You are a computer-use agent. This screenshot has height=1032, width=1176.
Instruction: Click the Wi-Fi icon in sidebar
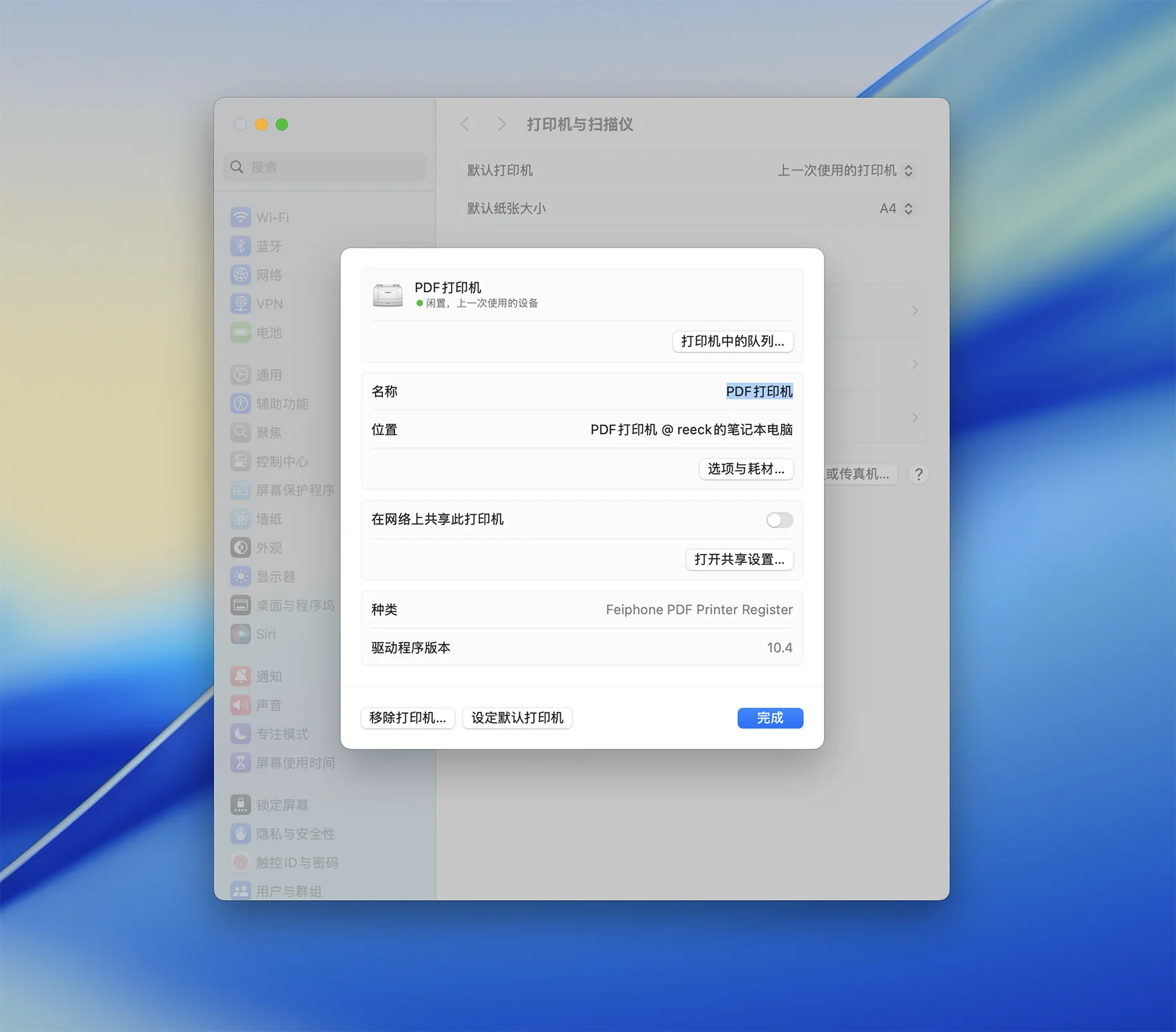(x=240, y=217)
